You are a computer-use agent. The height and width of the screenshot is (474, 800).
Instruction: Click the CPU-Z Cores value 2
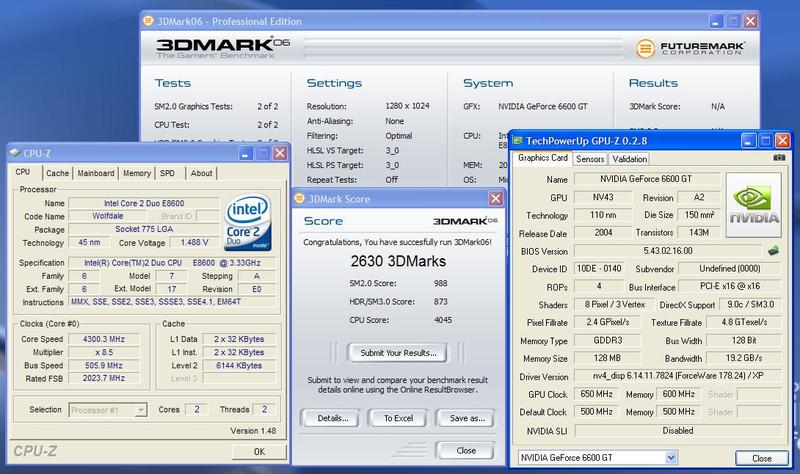196,409
